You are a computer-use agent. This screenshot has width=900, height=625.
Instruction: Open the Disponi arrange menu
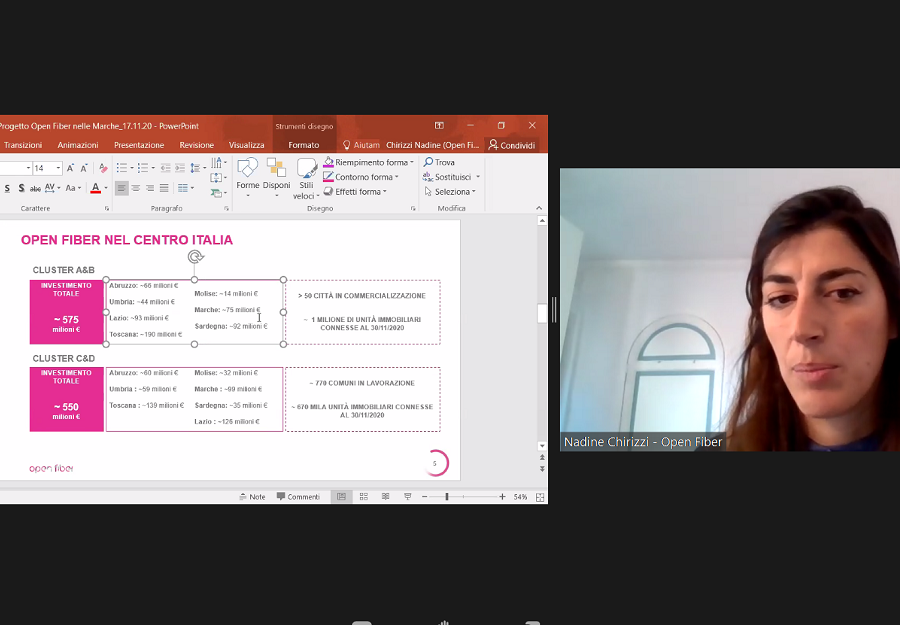[276, 178]
